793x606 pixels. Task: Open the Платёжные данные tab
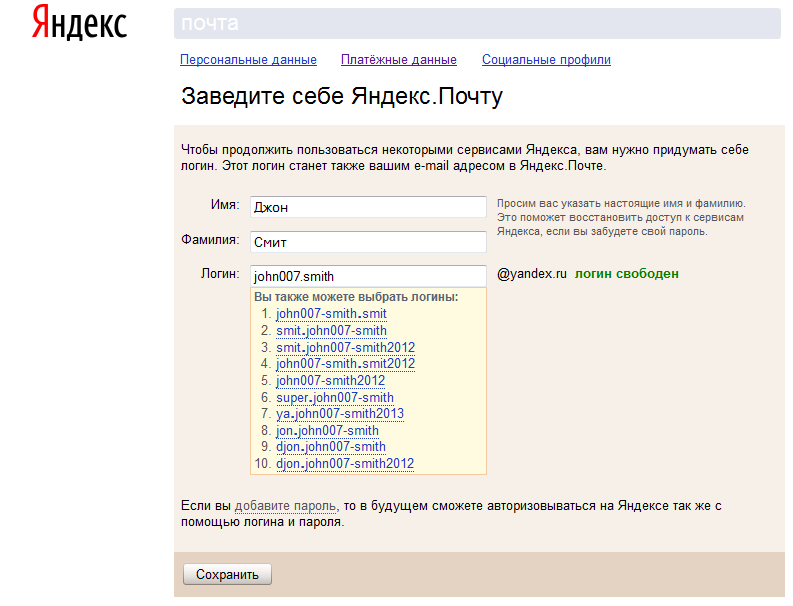click(x=399, y=60)
